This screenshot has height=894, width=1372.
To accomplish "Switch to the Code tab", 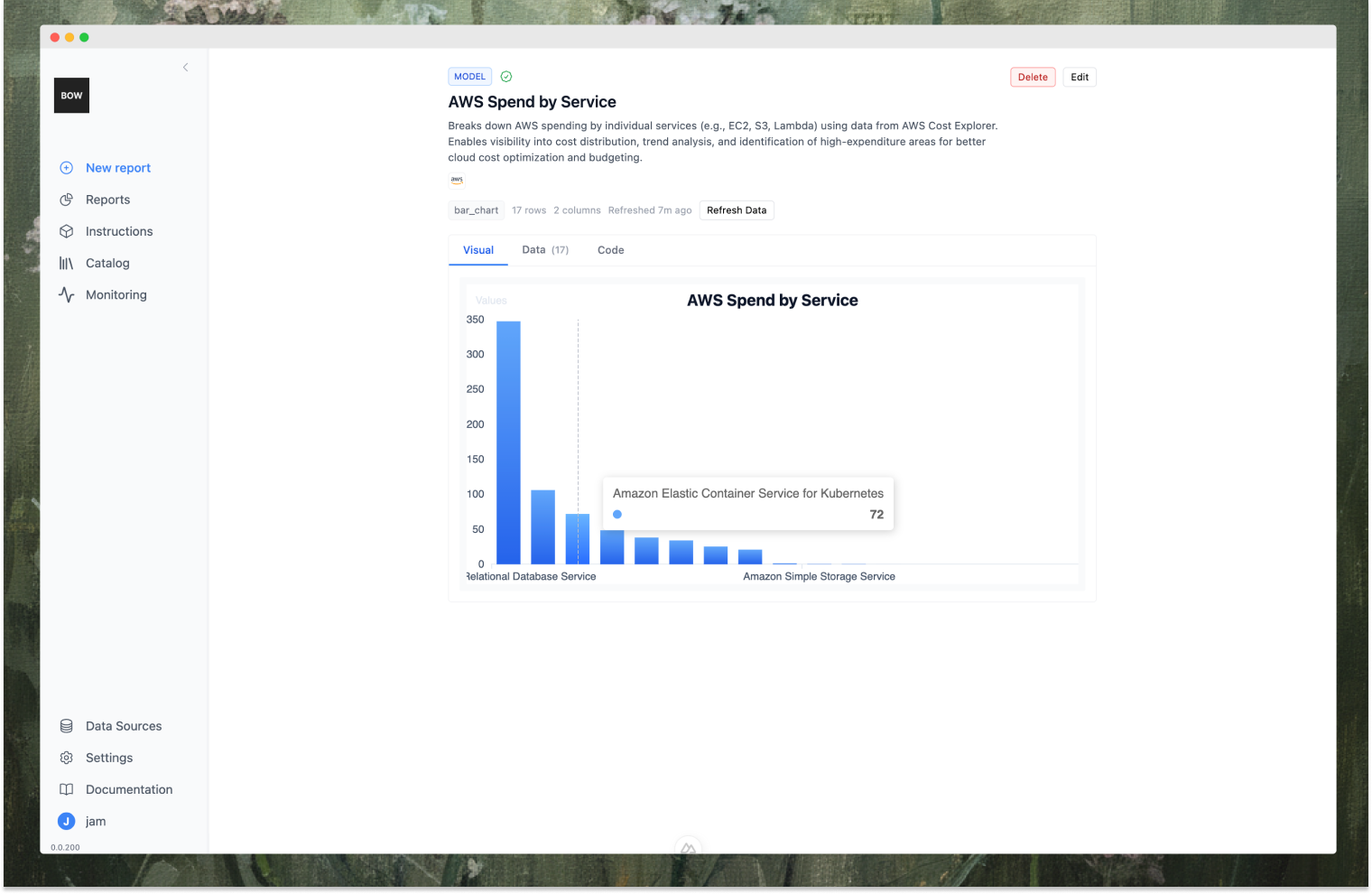I will pos(610,250).
